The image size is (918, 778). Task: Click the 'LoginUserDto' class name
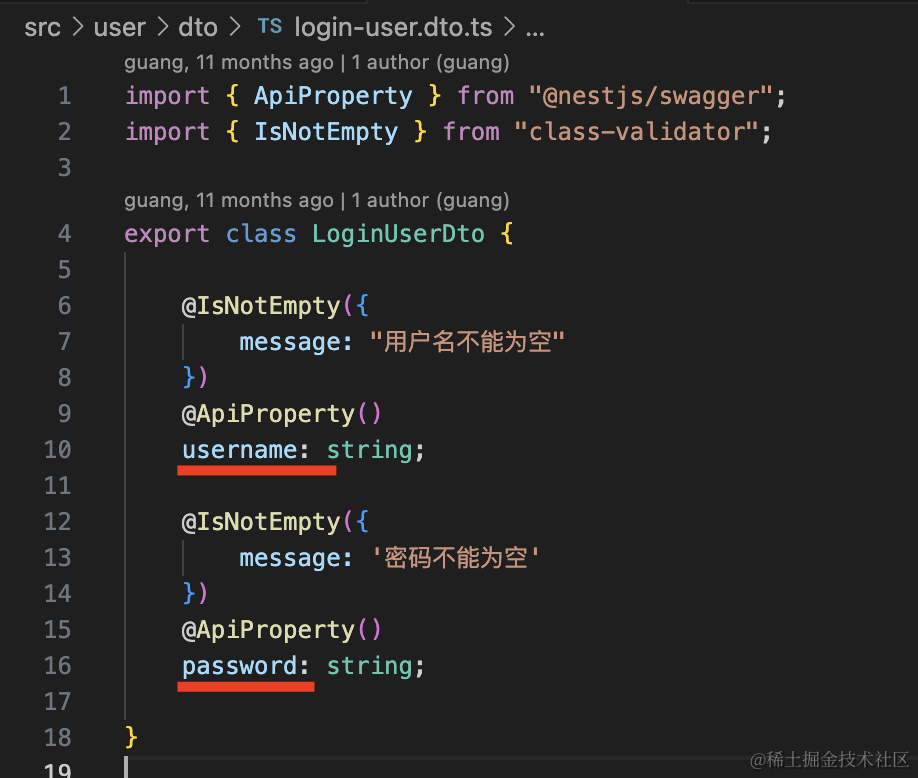click(398, 234)
